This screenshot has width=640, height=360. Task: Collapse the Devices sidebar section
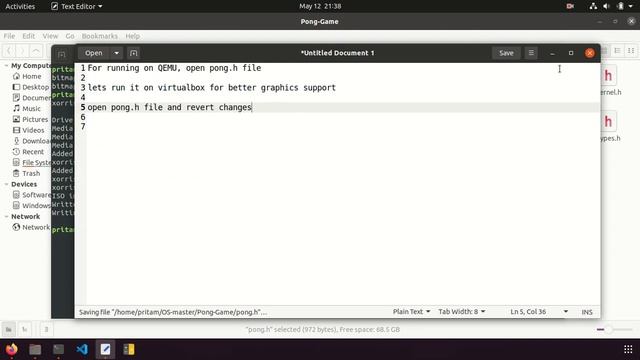[x=6, y=184]
